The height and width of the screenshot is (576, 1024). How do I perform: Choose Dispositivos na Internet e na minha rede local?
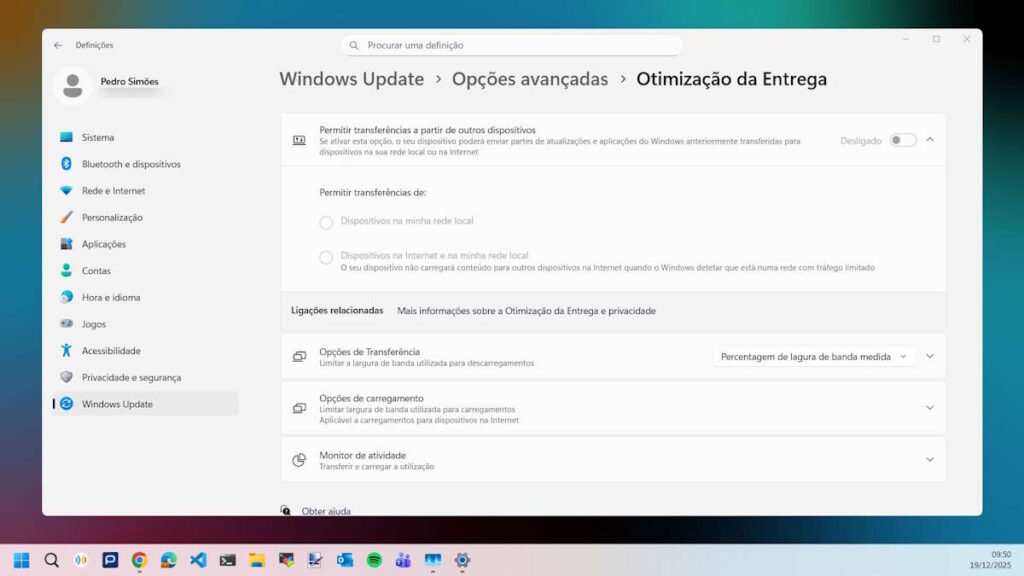325,256
